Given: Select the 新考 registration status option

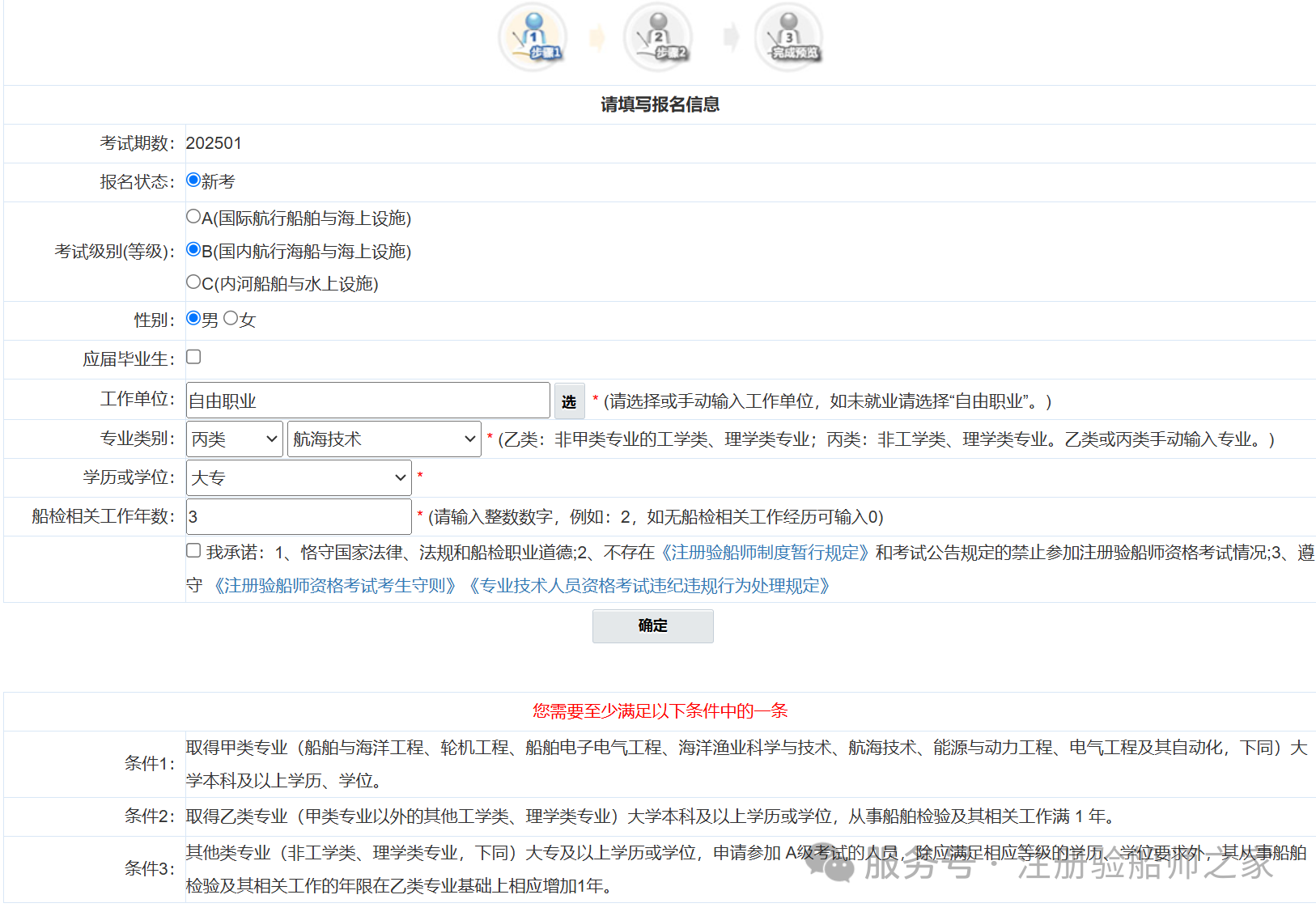Looking at the screenshot, I should [x=193, y=180].
